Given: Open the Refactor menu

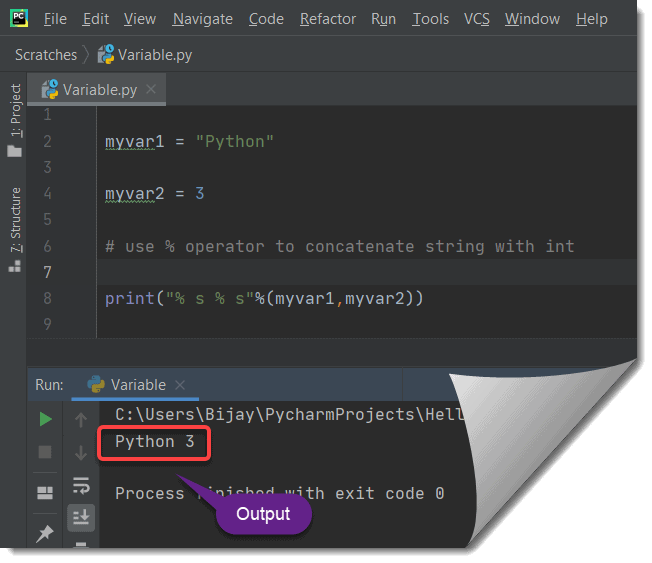Looking at the screenshot, I should click(328, 19).
